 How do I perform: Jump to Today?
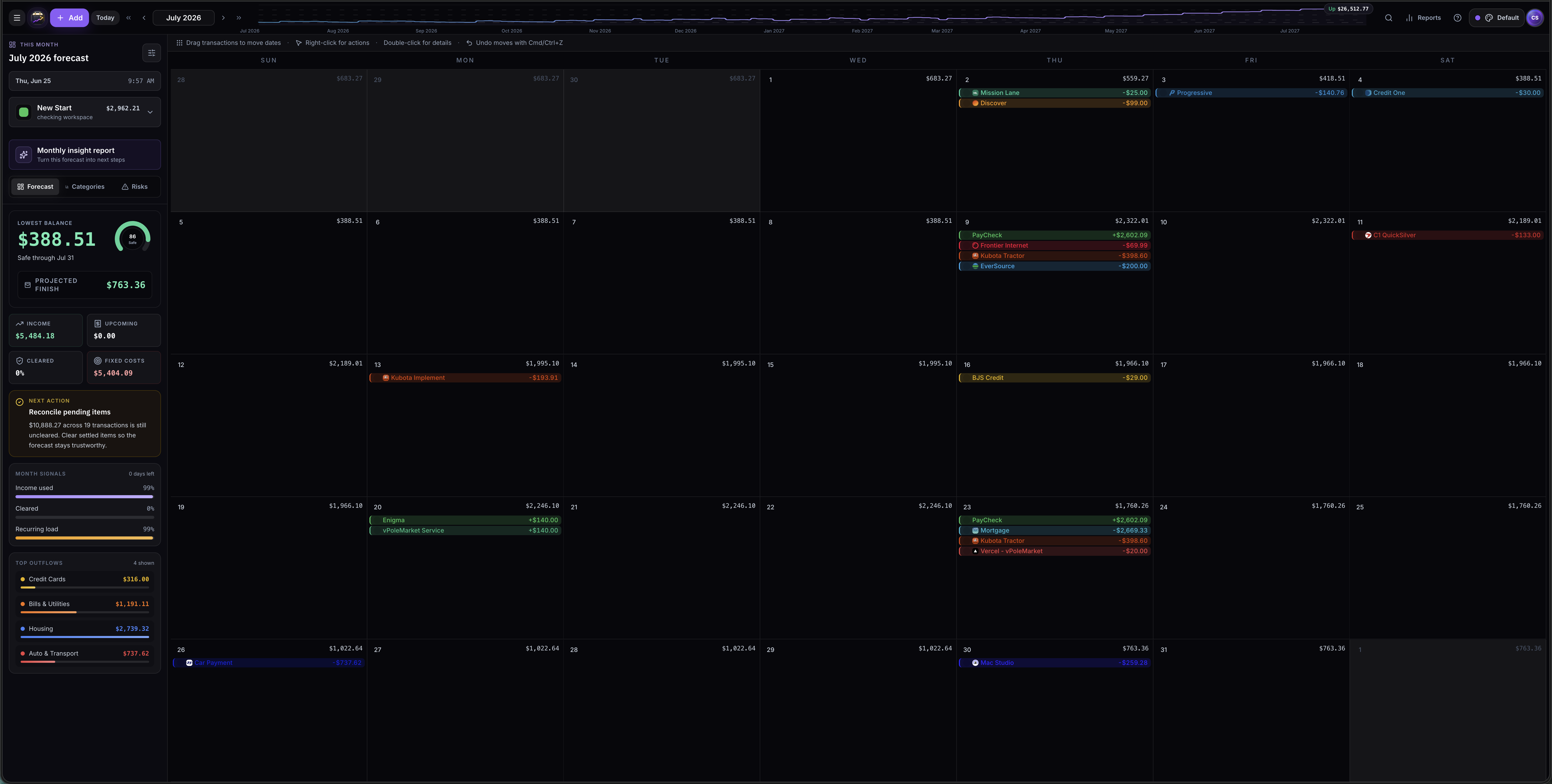point(106,18)
